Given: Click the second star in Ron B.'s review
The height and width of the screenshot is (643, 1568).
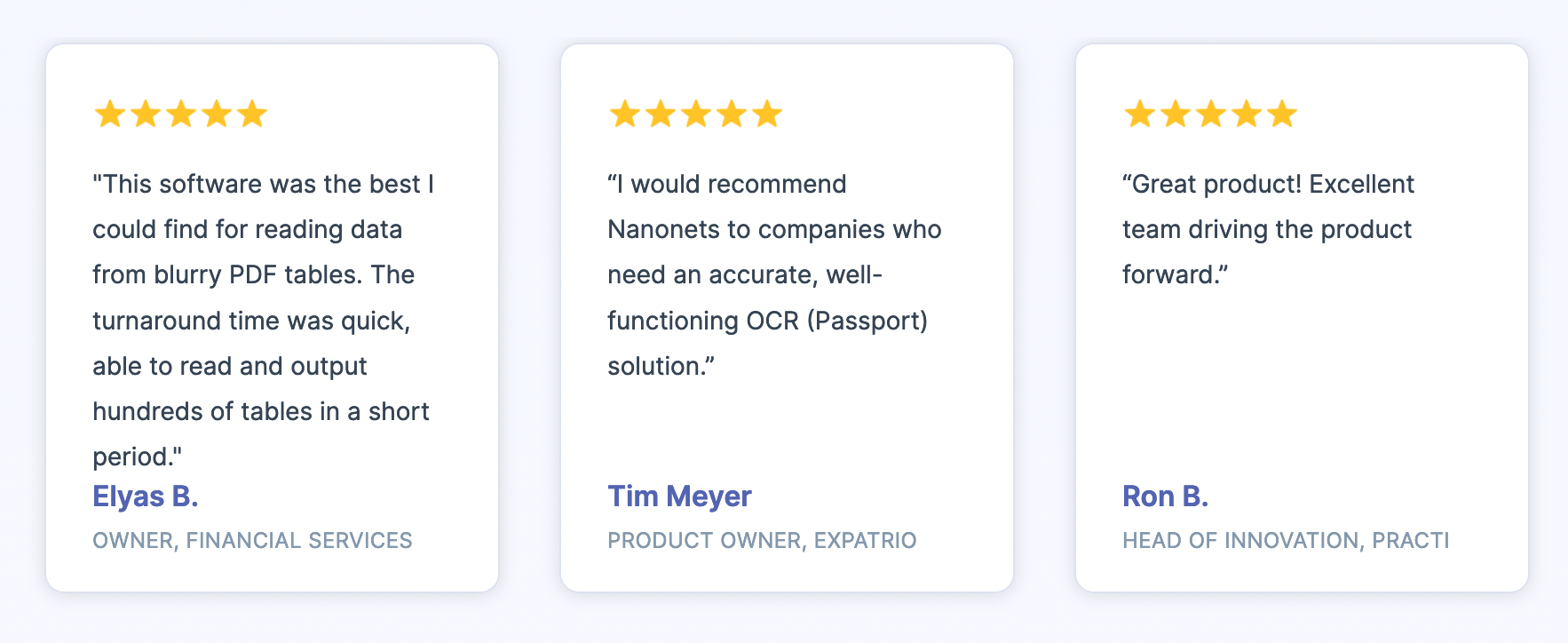Looking at the screenshot, I should (x=1176, y=115).
